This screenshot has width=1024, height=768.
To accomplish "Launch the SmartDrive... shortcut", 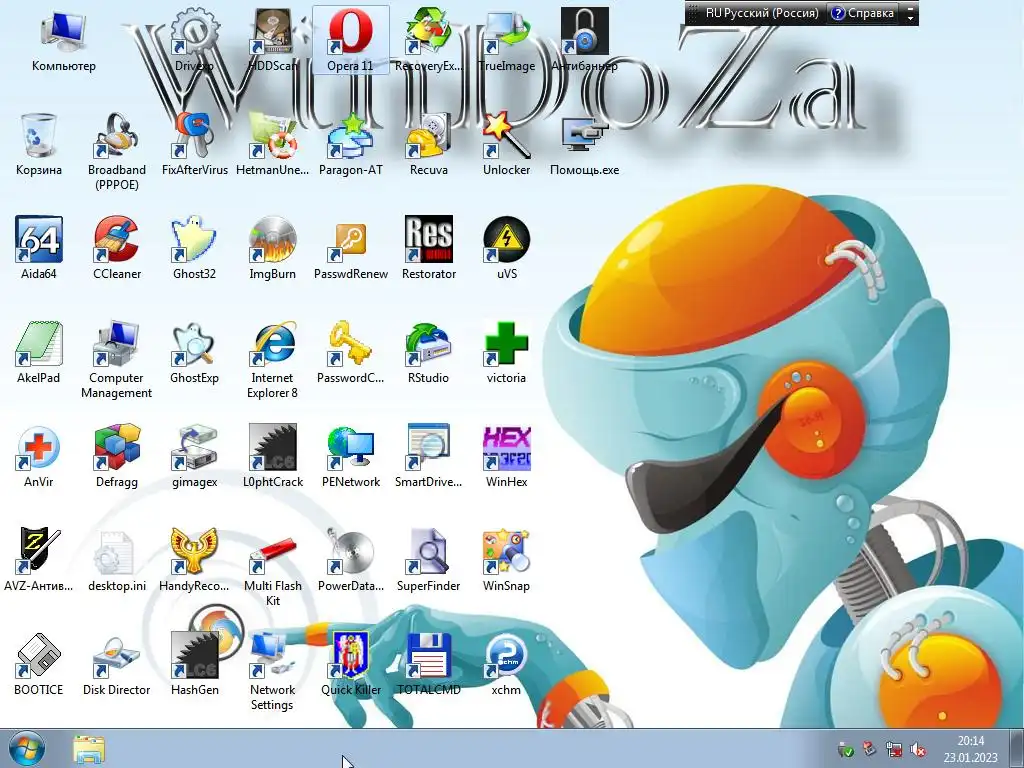I will 428,456.
